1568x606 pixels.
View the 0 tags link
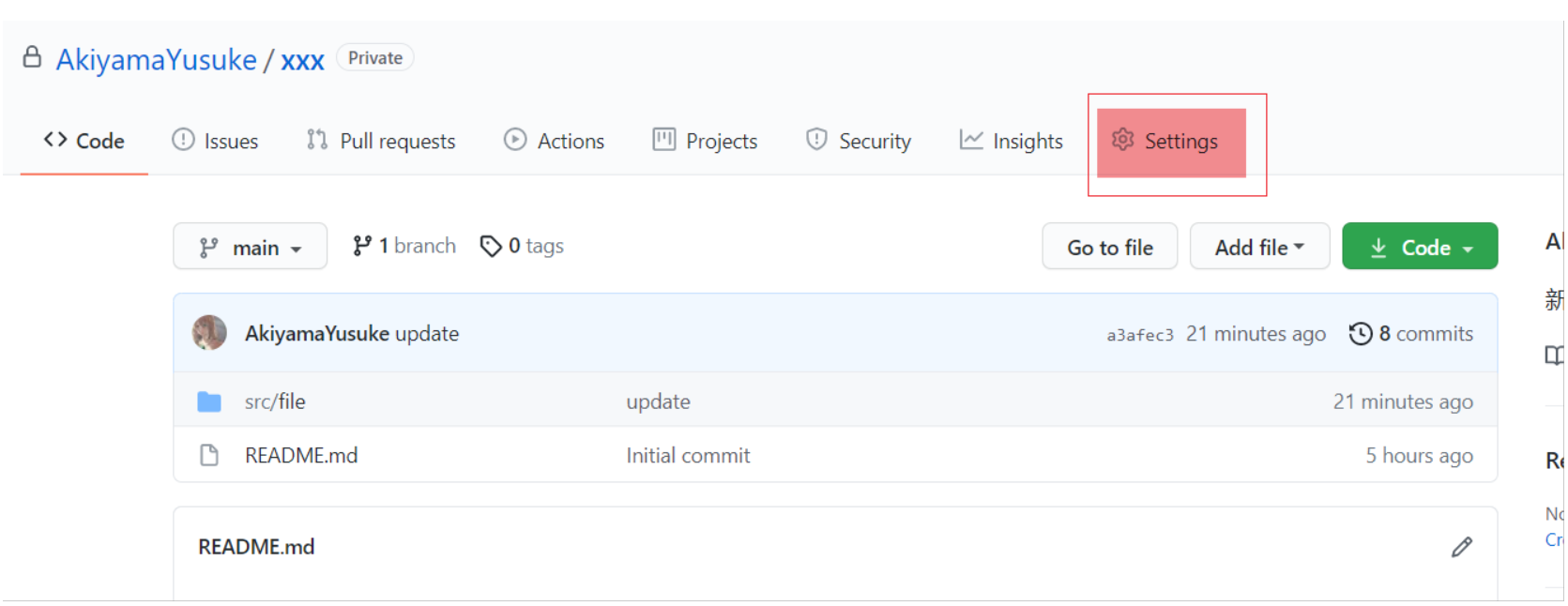pos(522,246)
